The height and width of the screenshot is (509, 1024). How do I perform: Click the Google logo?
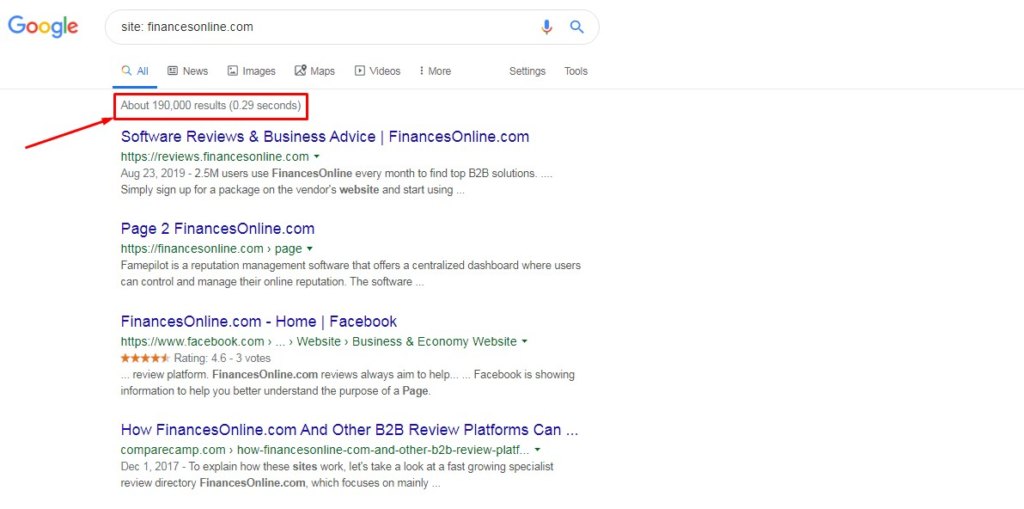(x=43, y=26)
